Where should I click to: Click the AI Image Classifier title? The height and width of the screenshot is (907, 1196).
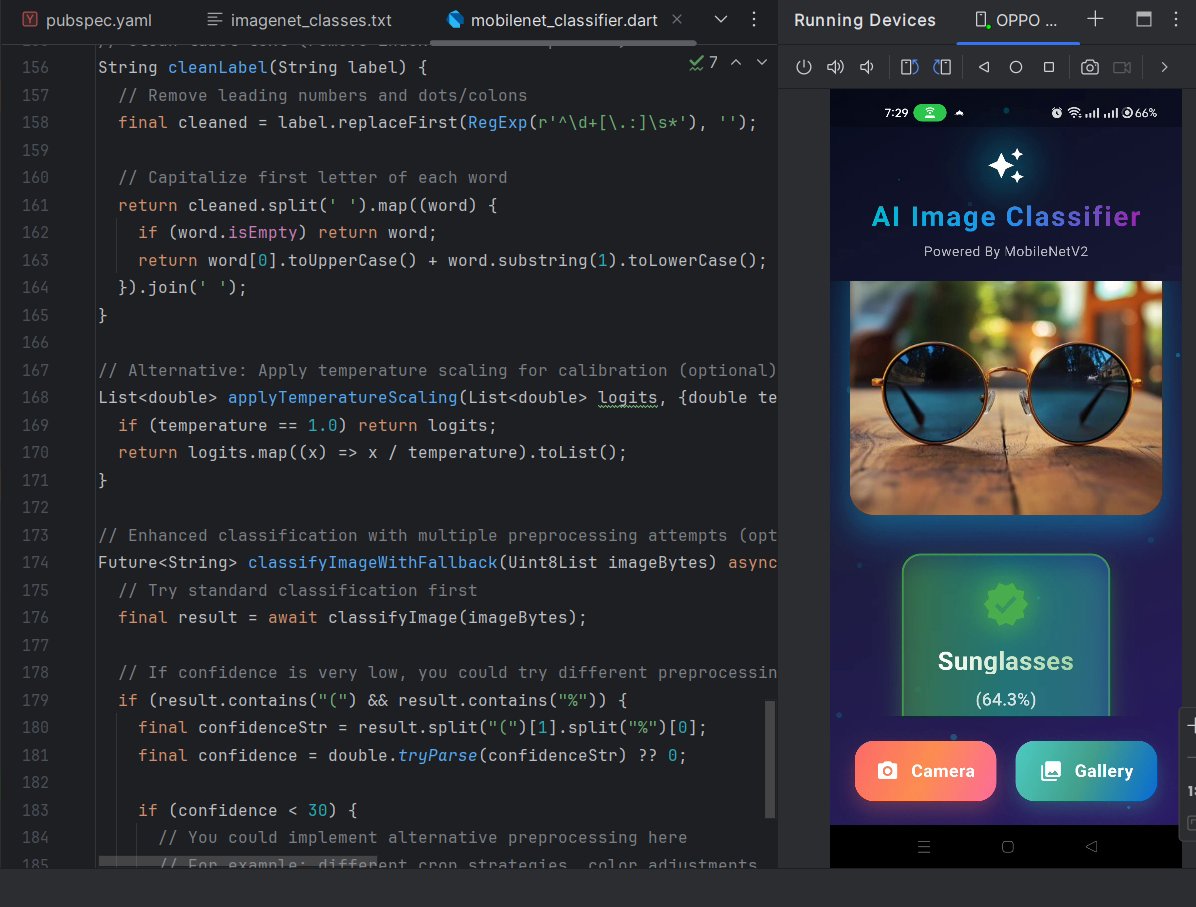(1005, 217)
